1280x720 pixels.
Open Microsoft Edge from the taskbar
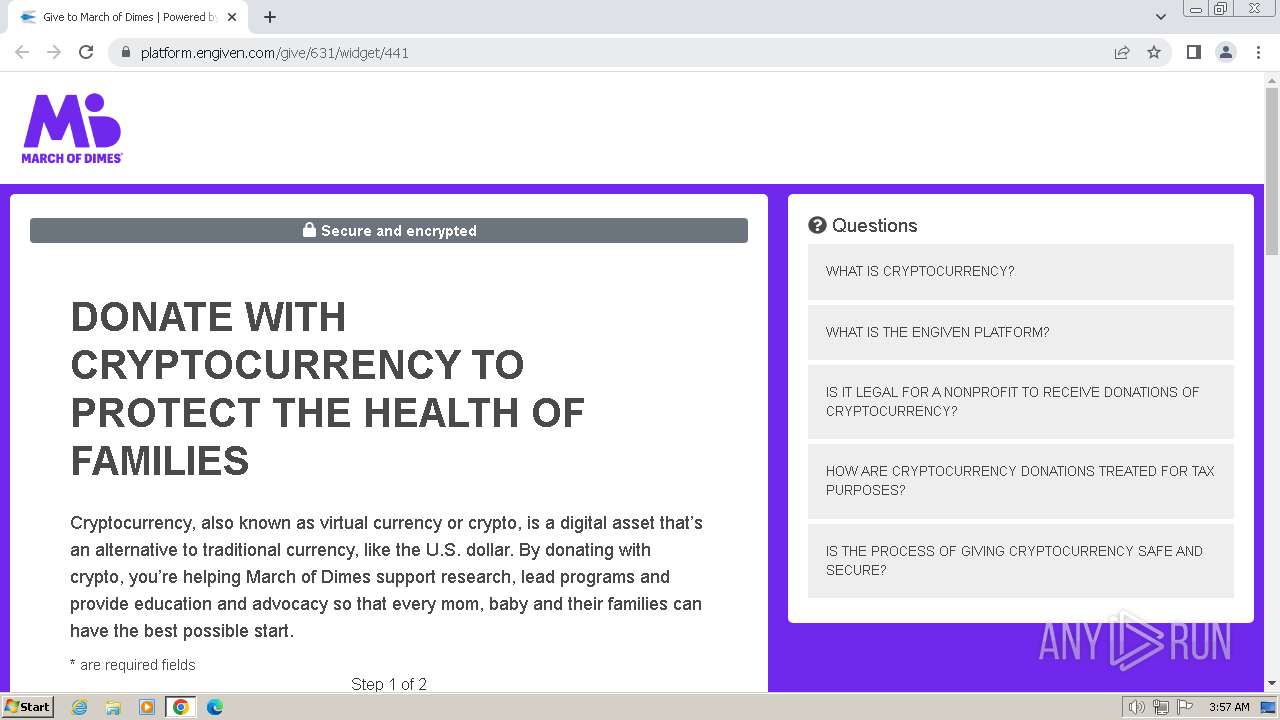click(214, 707)
